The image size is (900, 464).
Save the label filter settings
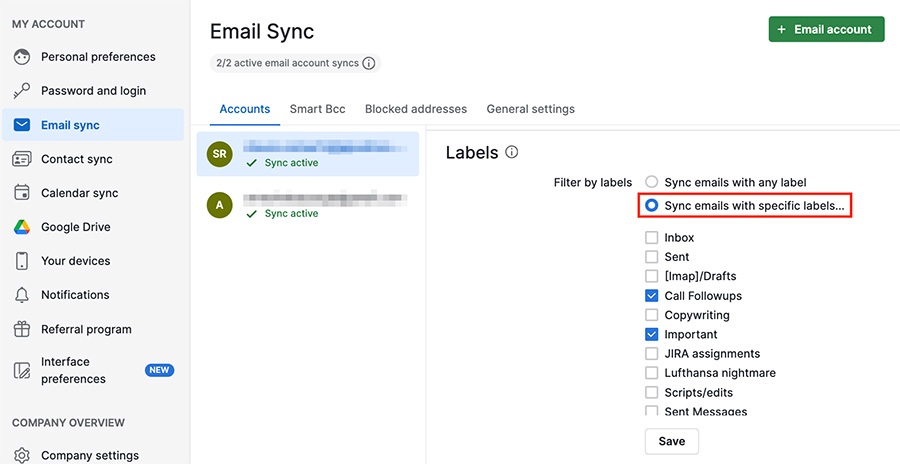[672, 441]
